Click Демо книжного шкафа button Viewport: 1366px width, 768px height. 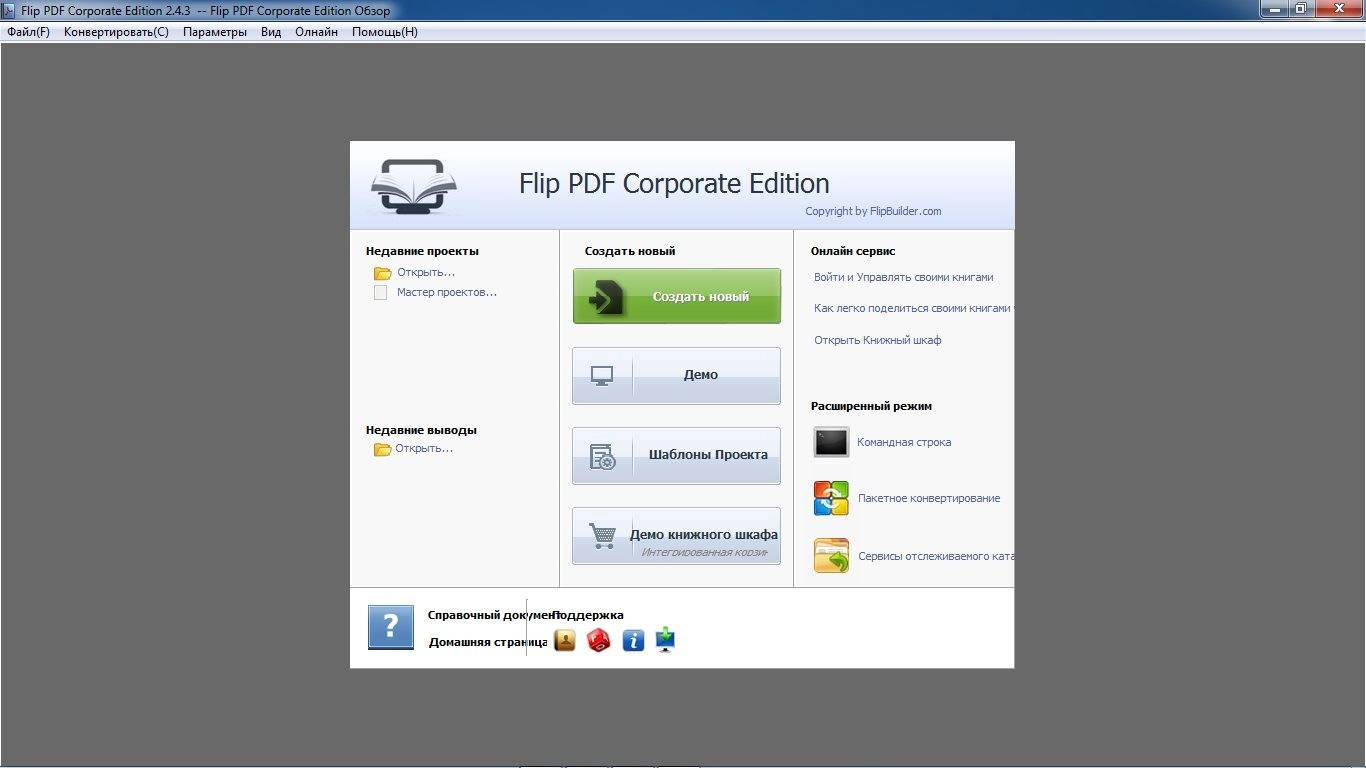tap(676, 536)
